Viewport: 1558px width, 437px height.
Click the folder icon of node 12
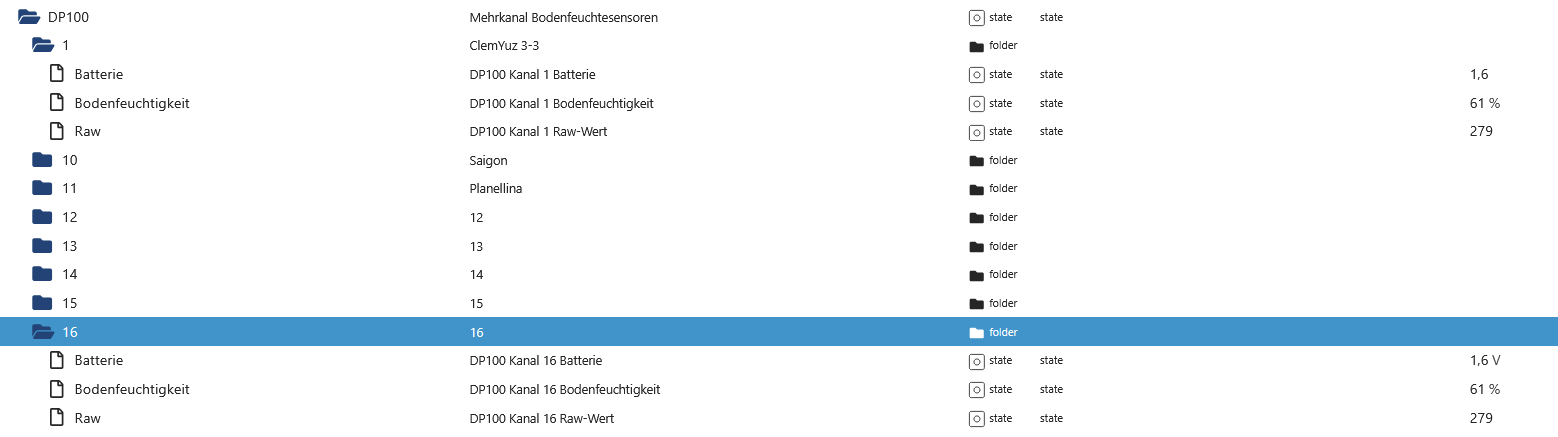click(41, 217)
